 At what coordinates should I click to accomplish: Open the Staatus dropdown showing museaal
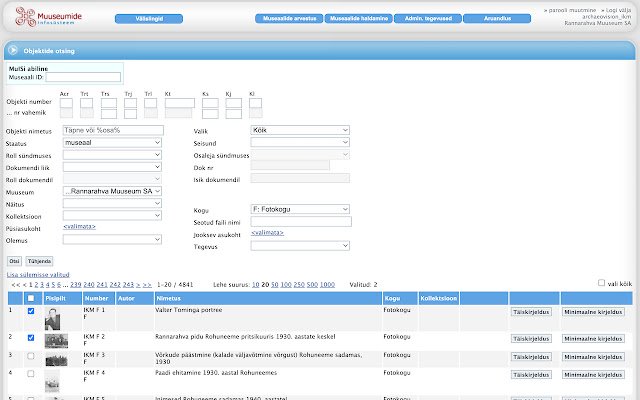click(112, 142)
